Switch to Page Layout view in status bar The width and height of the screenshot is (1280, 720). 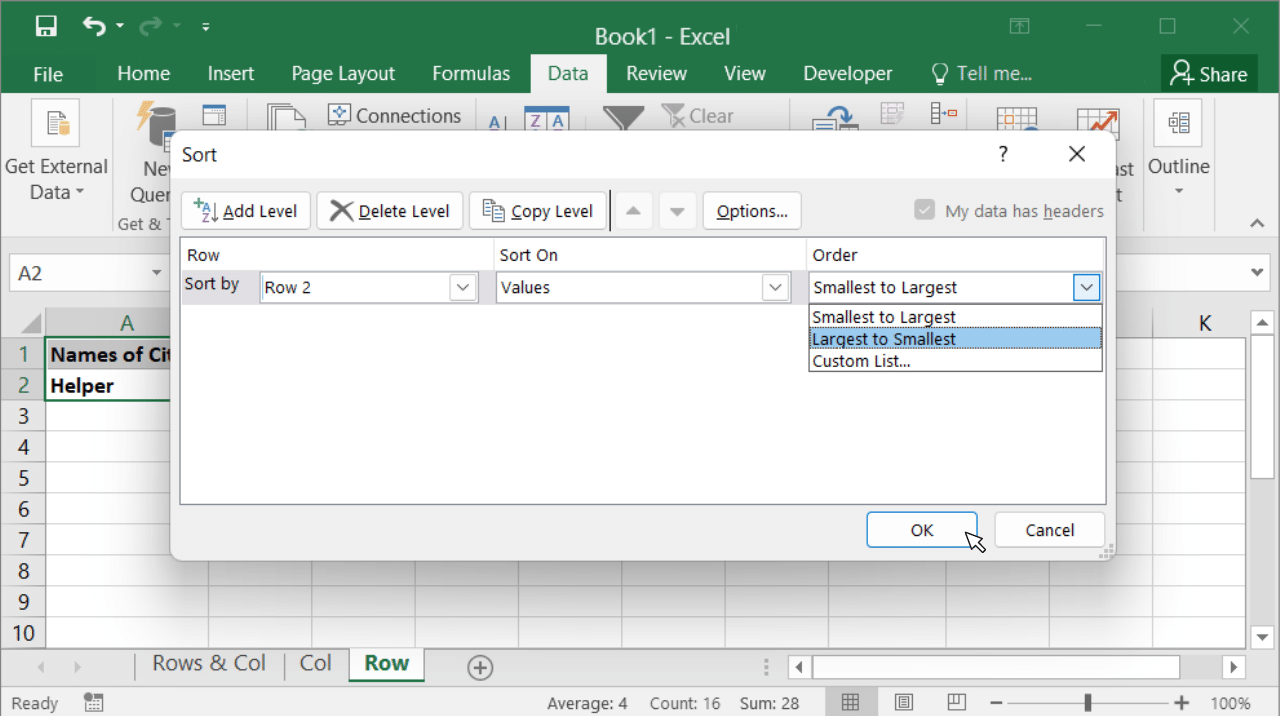pos(903,703)
